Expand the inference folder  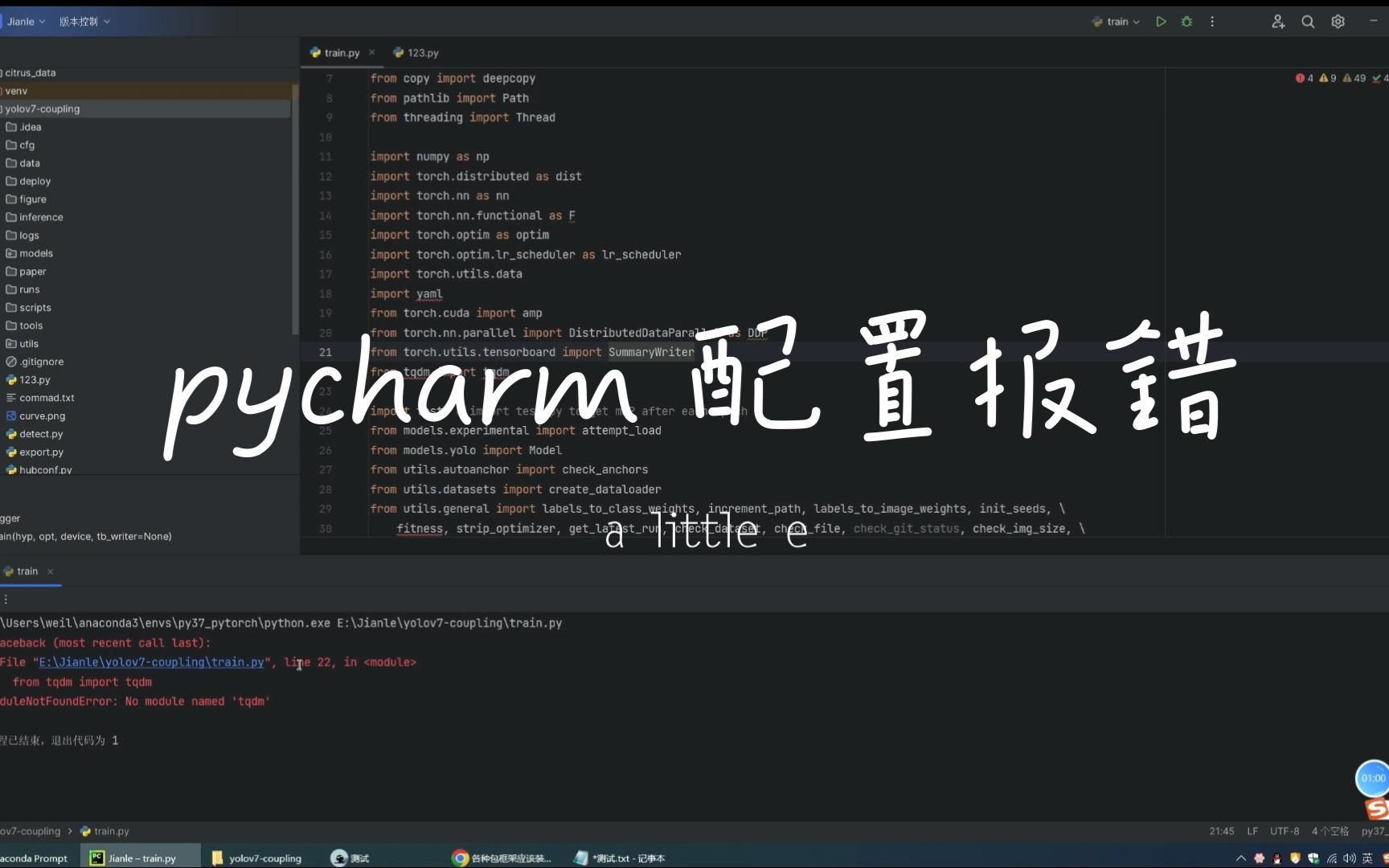[x=35, y=218]
